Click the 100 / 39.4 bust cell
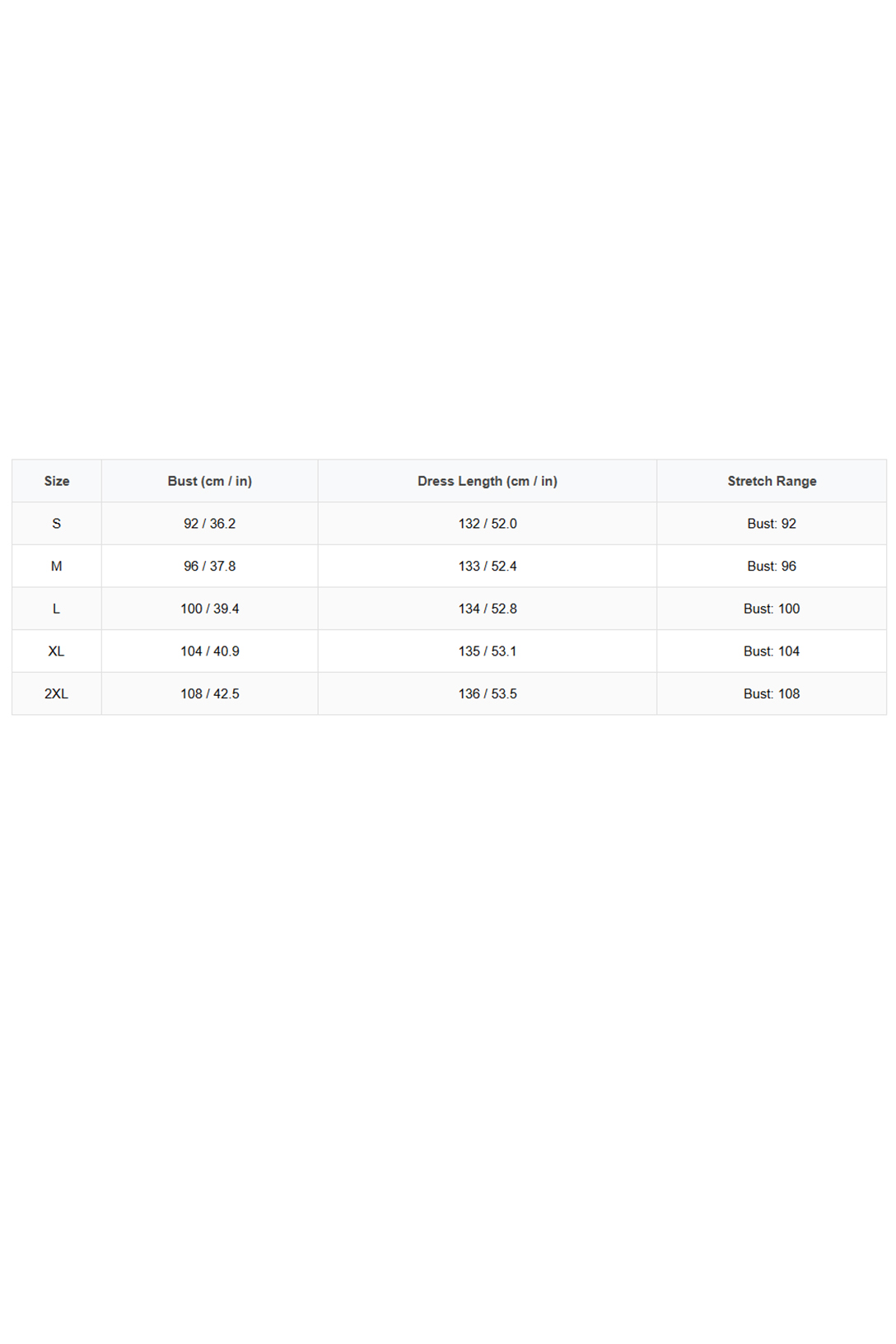 point(209,609)
